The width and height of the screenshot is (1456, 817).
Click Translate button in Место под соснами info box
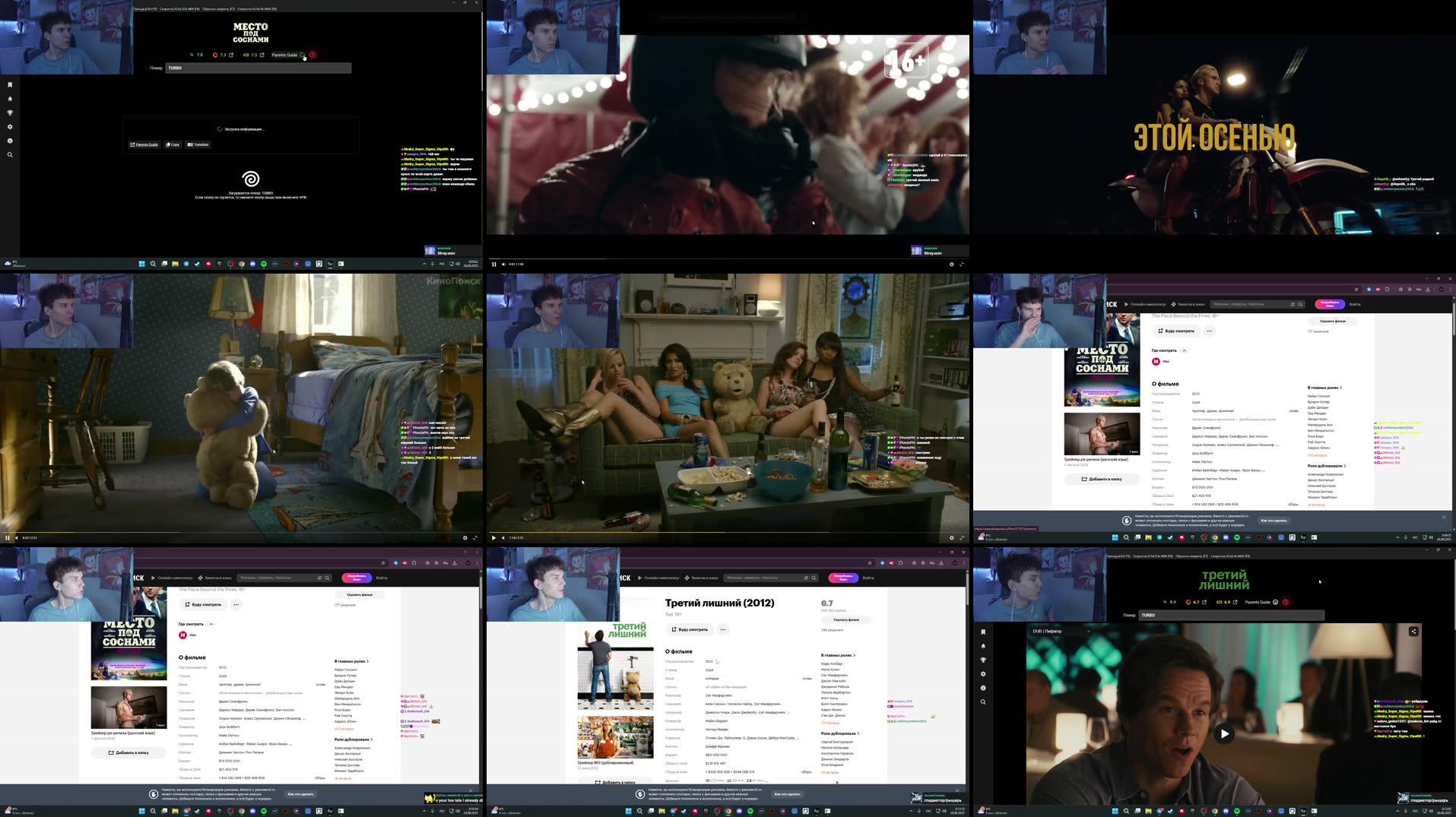198,144
